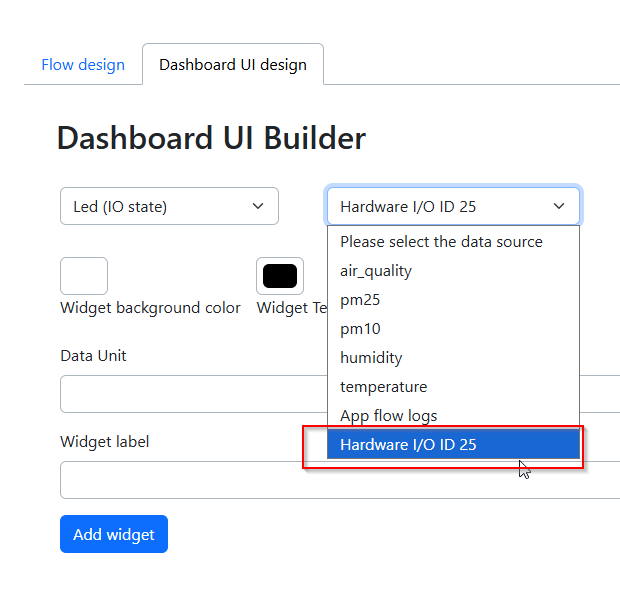Click the chevron on the data source dropdown

pos(559,207)
